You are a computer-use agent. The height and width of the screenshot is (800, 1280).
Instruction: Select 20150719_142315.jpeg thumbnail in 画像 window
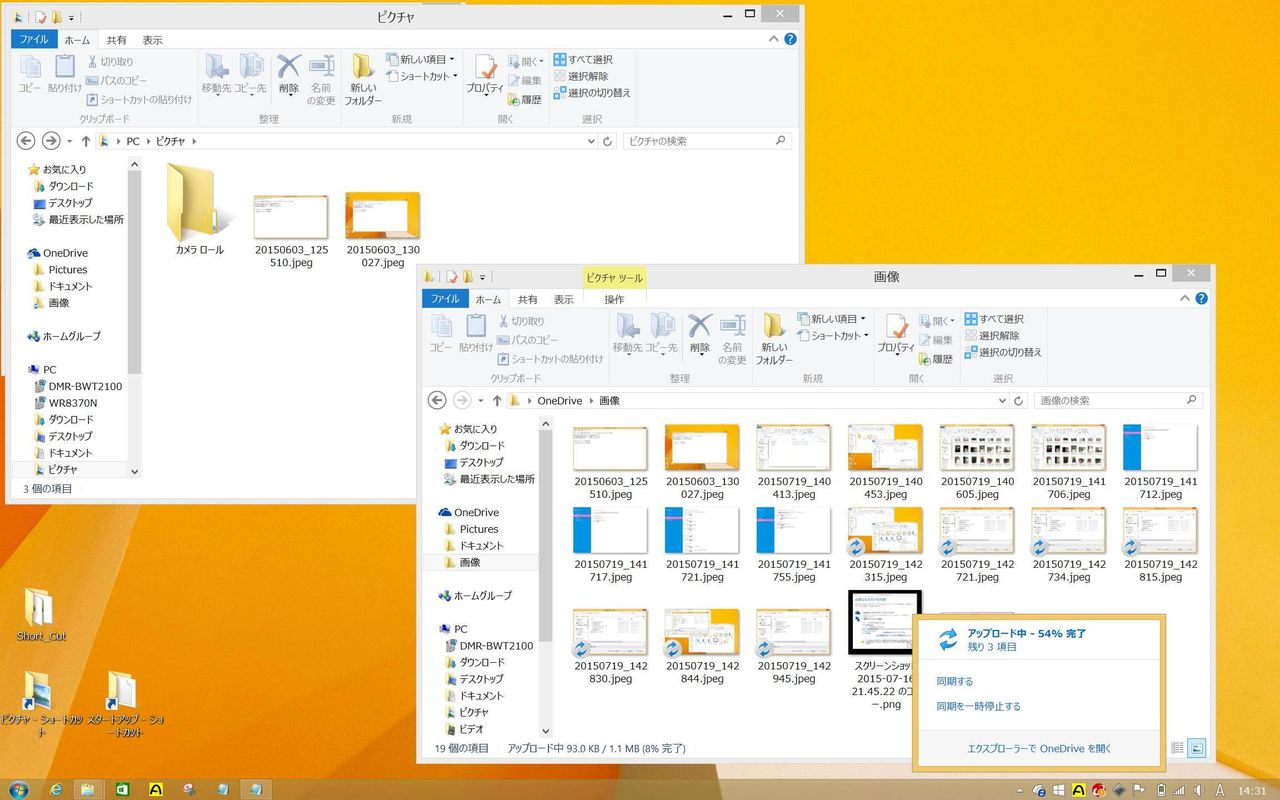pyautogui.click(x=885, y=545)
